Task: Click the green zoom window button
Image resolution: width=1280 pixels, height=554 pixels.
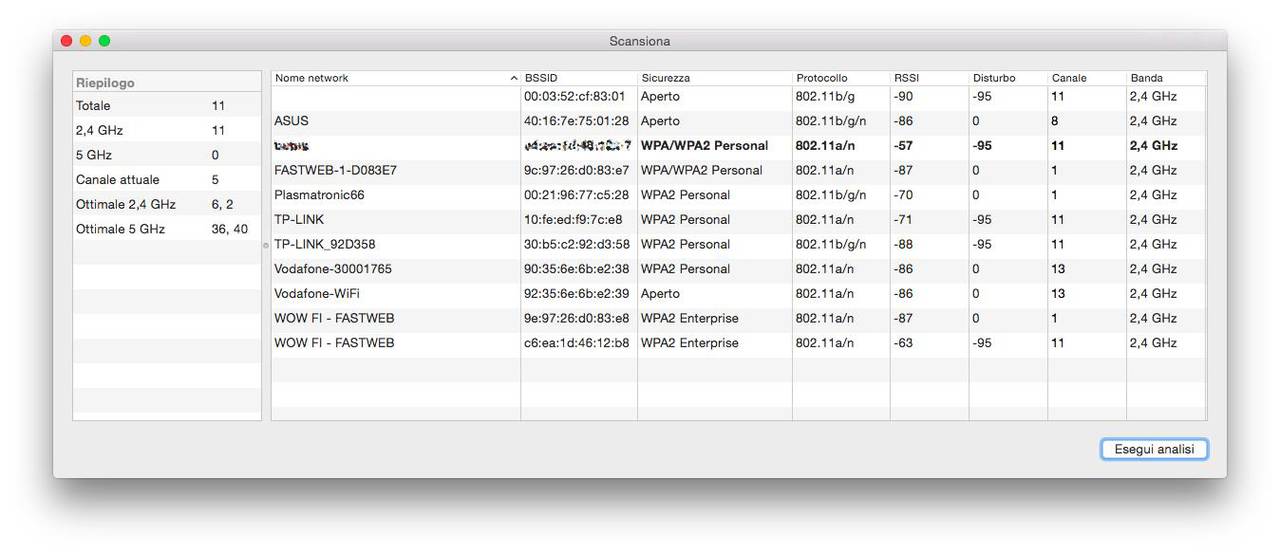Action: [x=105, y=41]
